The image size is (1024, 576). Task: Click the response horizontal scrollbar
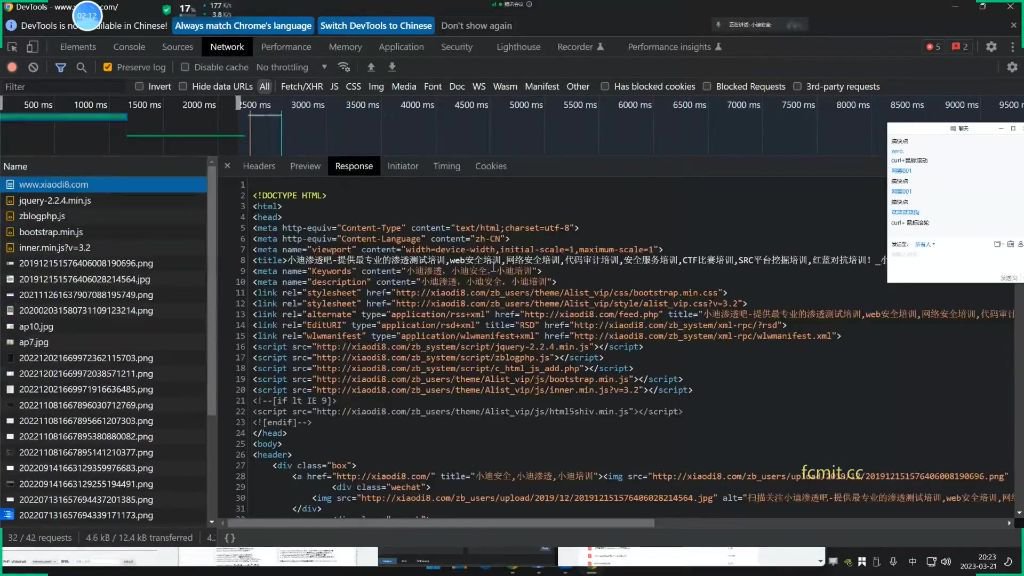[440, 523]
